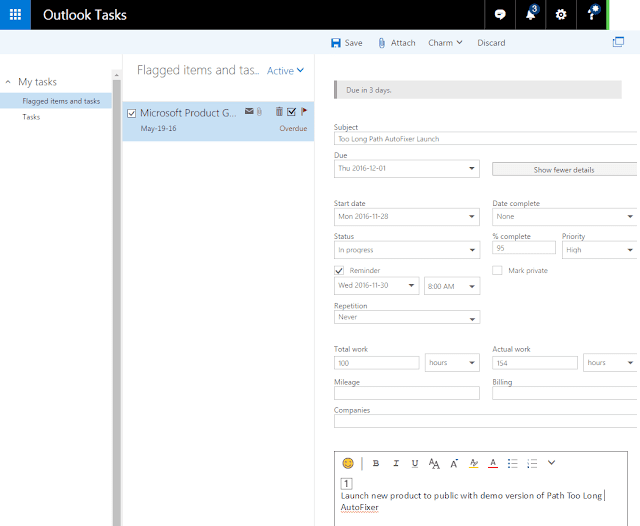
Task: Discard the task changes
Action: click(491, 43)
